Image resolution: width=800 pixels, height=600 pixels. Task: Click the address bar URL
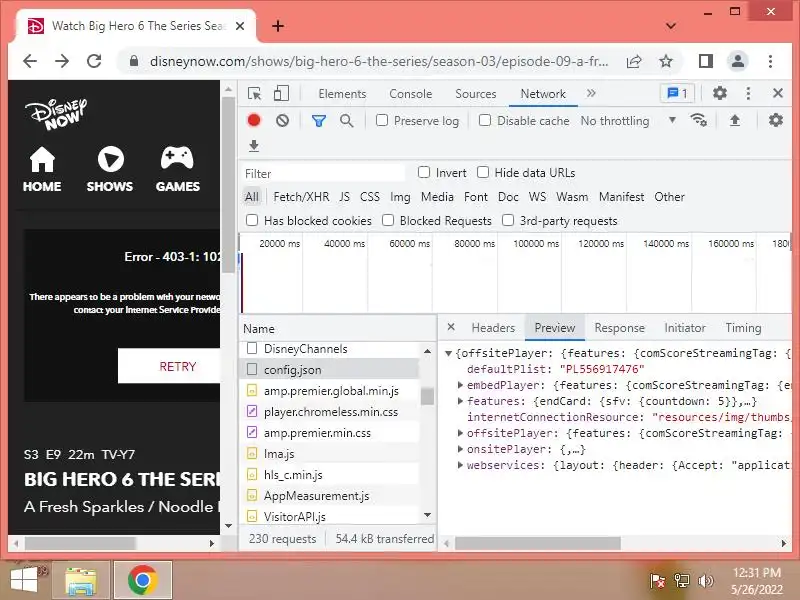[379, 62]
